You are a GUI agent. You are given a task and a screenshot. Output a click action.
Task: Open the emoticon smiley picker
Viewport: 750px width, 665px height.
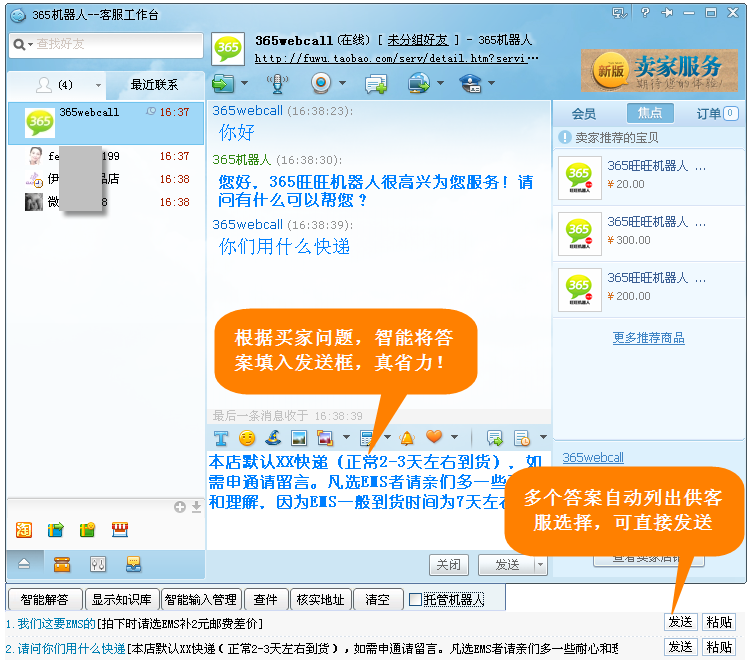pyautogui.click(x=247, y=437)
